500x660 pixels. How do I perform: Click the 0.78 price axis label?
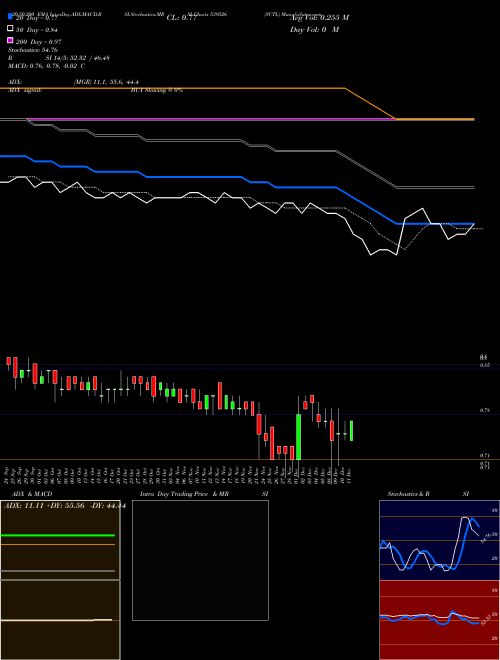pyautogui.click(x=484, y=410)
